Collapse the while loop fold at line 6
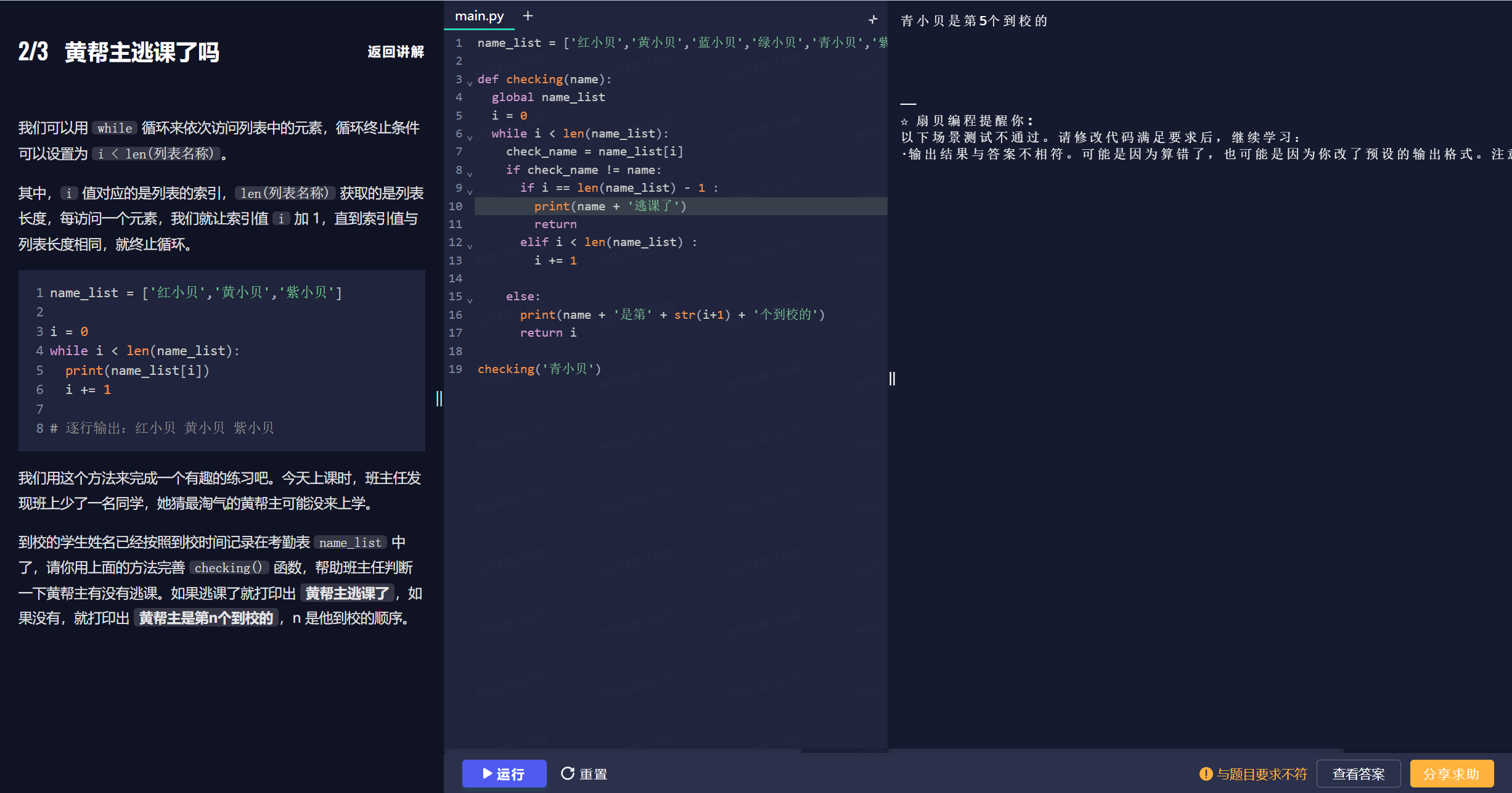Image resolution: width=1512 pixels, height=793 pixels. click(x=470, y=137)
